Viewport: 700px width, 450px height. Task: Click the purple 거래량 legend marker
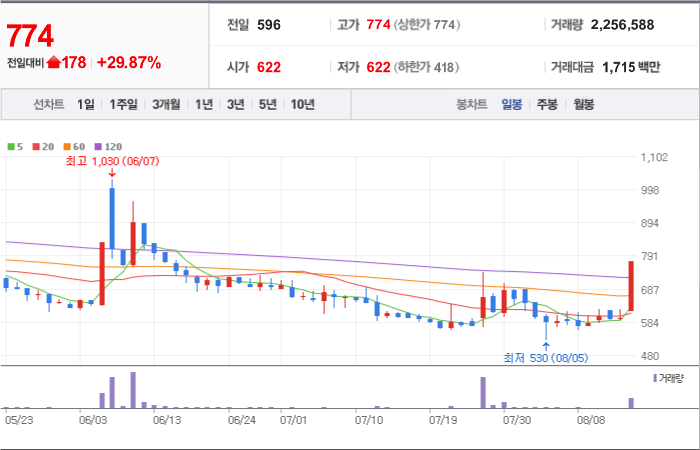click(655, 379)
